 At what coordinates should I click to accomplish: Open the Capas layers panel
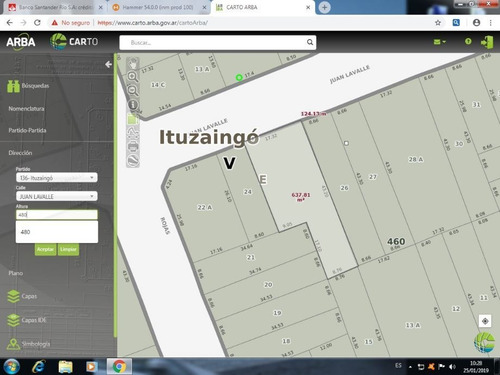[x=22, y=296]
